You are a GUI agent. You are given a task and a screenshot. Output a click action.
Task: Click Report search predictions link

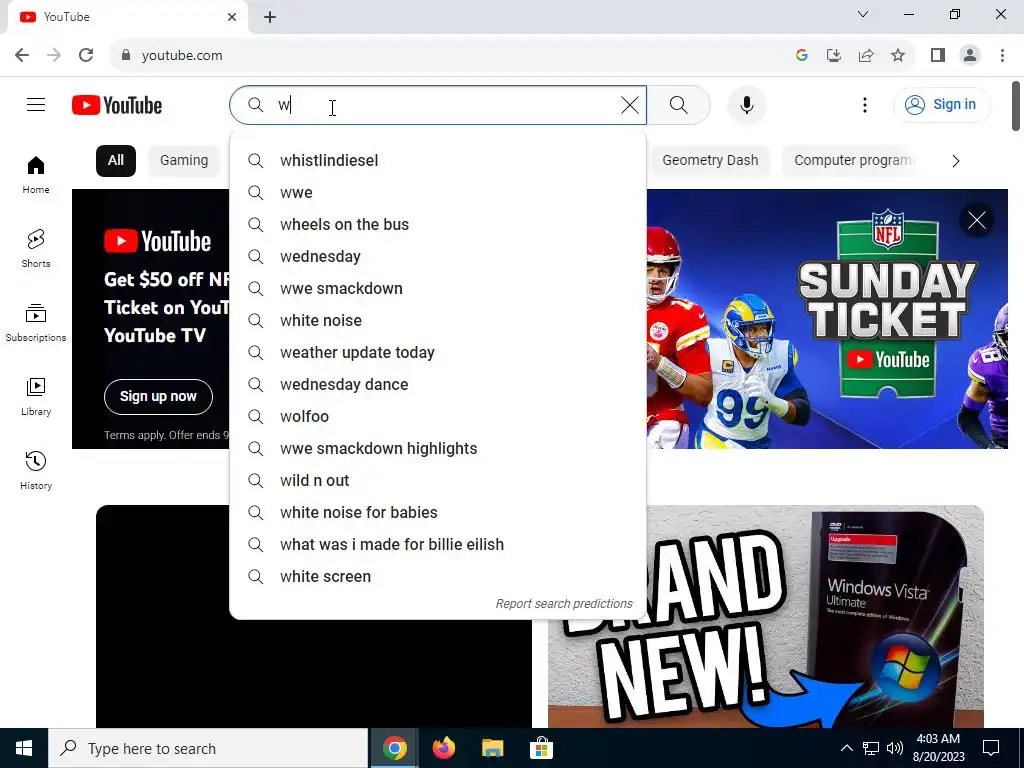[564, 603]
